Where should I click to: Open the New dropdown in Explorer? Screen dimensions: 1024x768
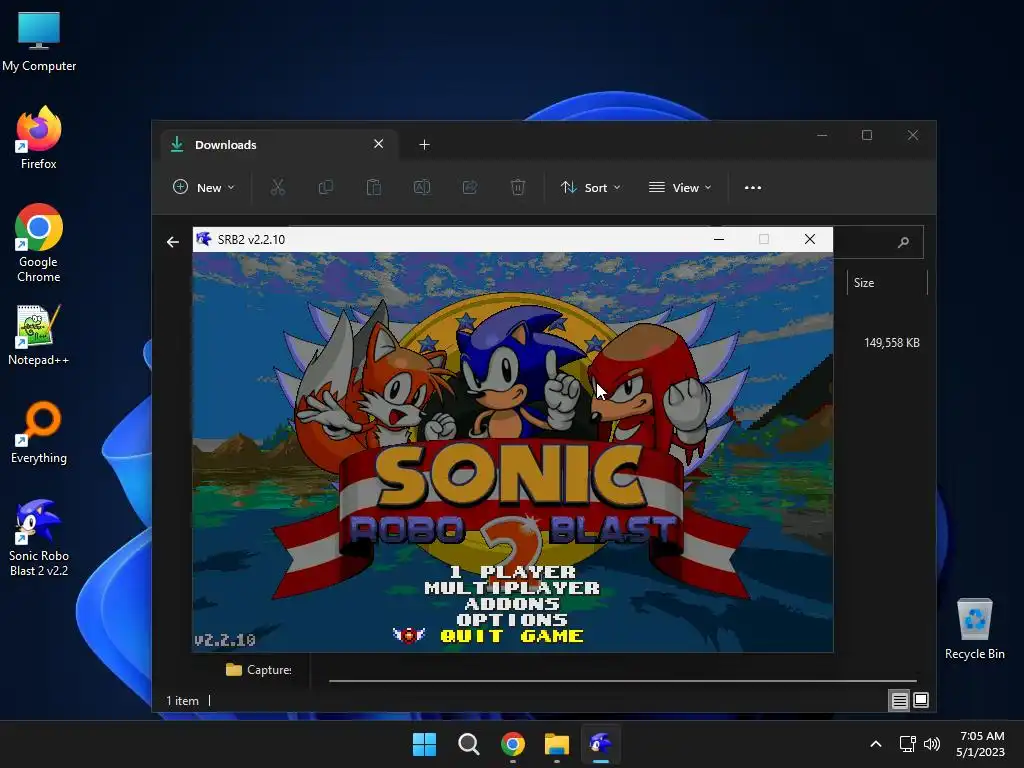203,187
